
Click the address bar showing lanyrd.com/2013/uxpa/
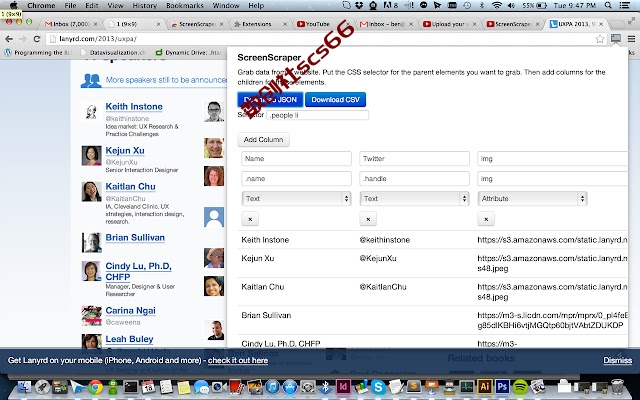(x=325, y=39)
